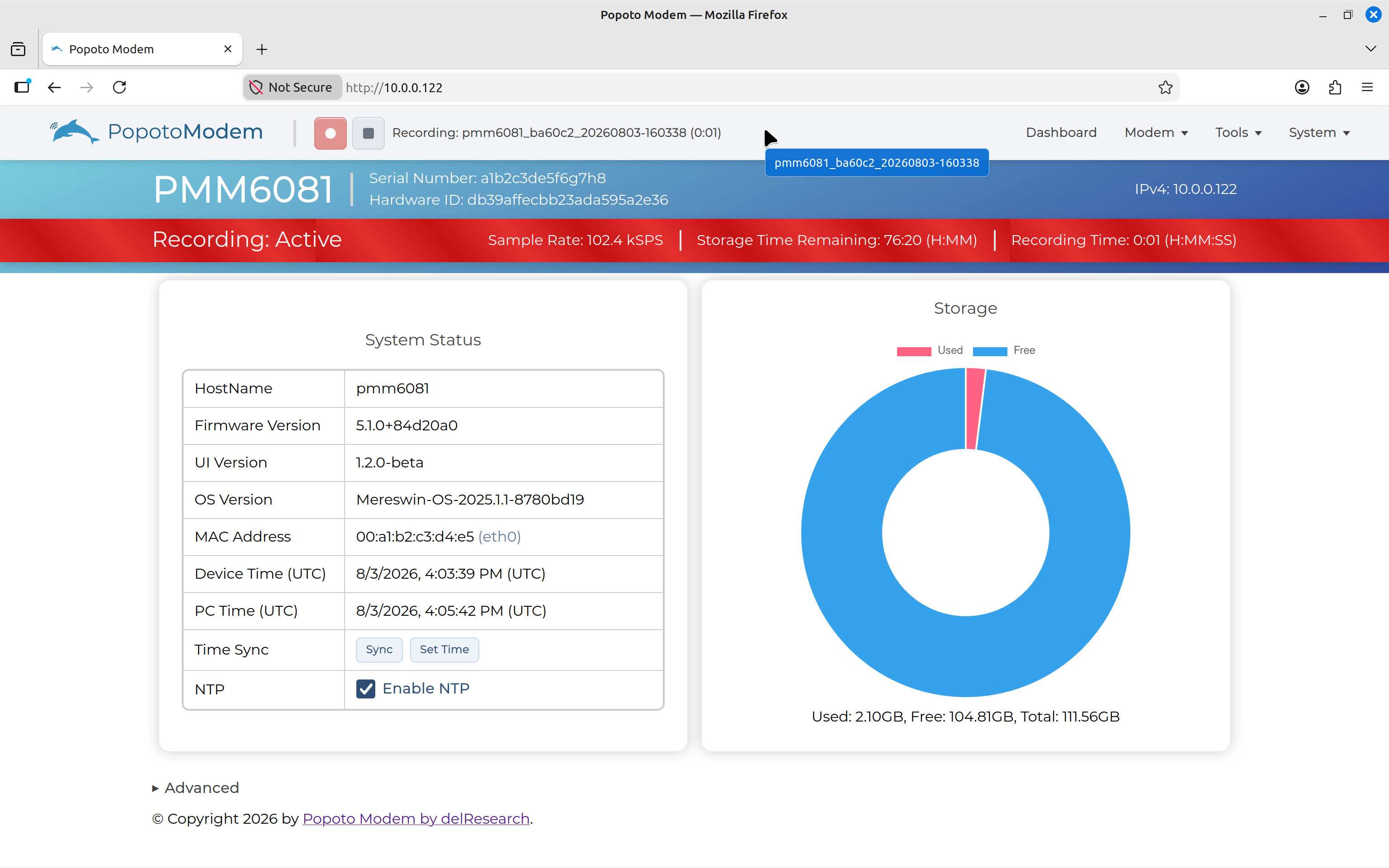
Task: Click the blue Free donut segment
Action: point(966,657)
